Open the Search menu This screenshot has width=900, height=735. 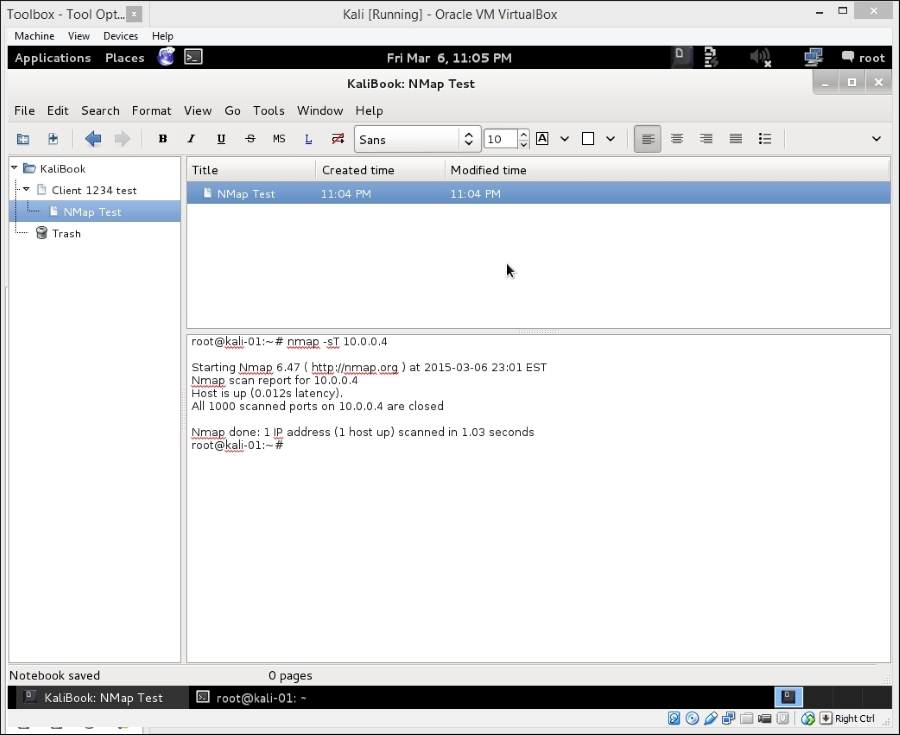point(100,111)
